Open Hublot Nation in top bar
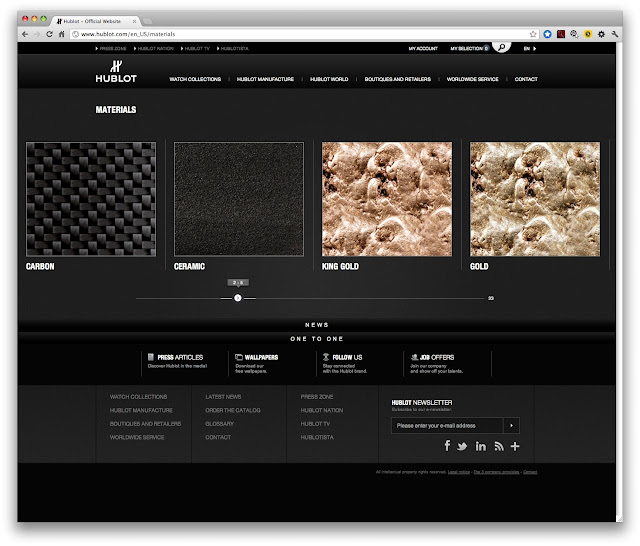Image resolution: width=640 pixels, height=546 pixels. (x=154, y=49)
